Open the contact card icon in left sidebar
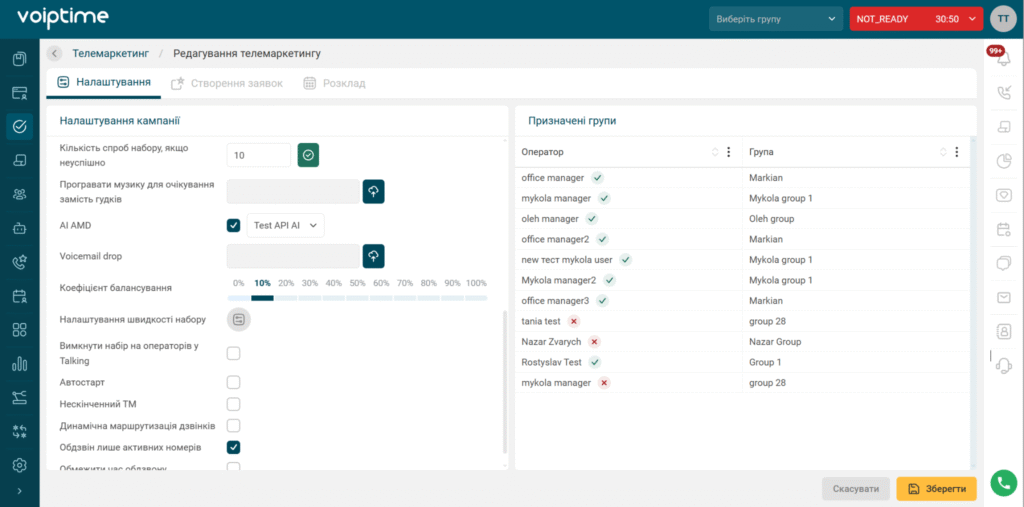Viewport: 1024px width, 507px height. coord(20,93)
